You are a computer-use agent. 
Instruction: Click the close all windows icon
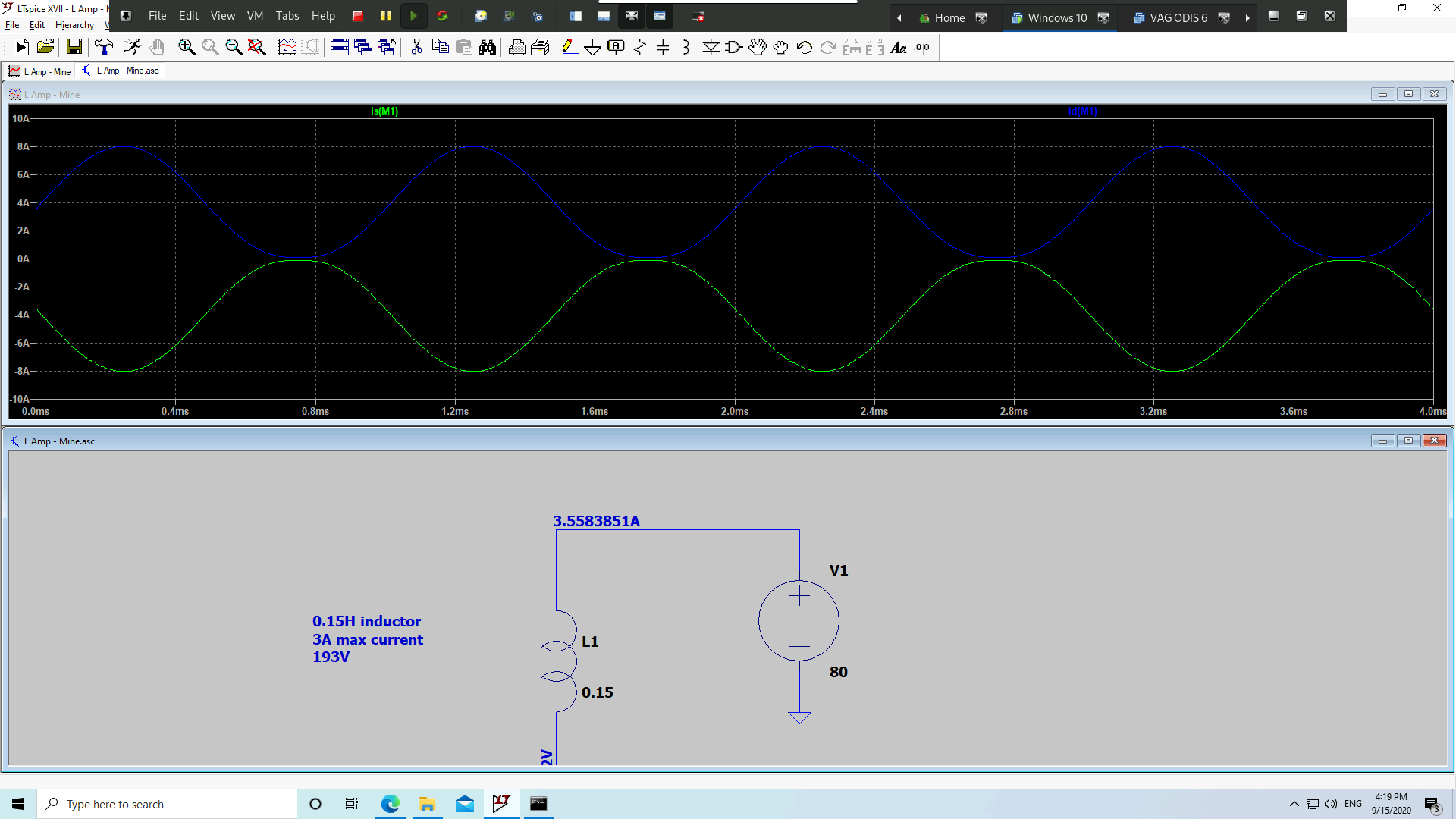pos(387,48)
